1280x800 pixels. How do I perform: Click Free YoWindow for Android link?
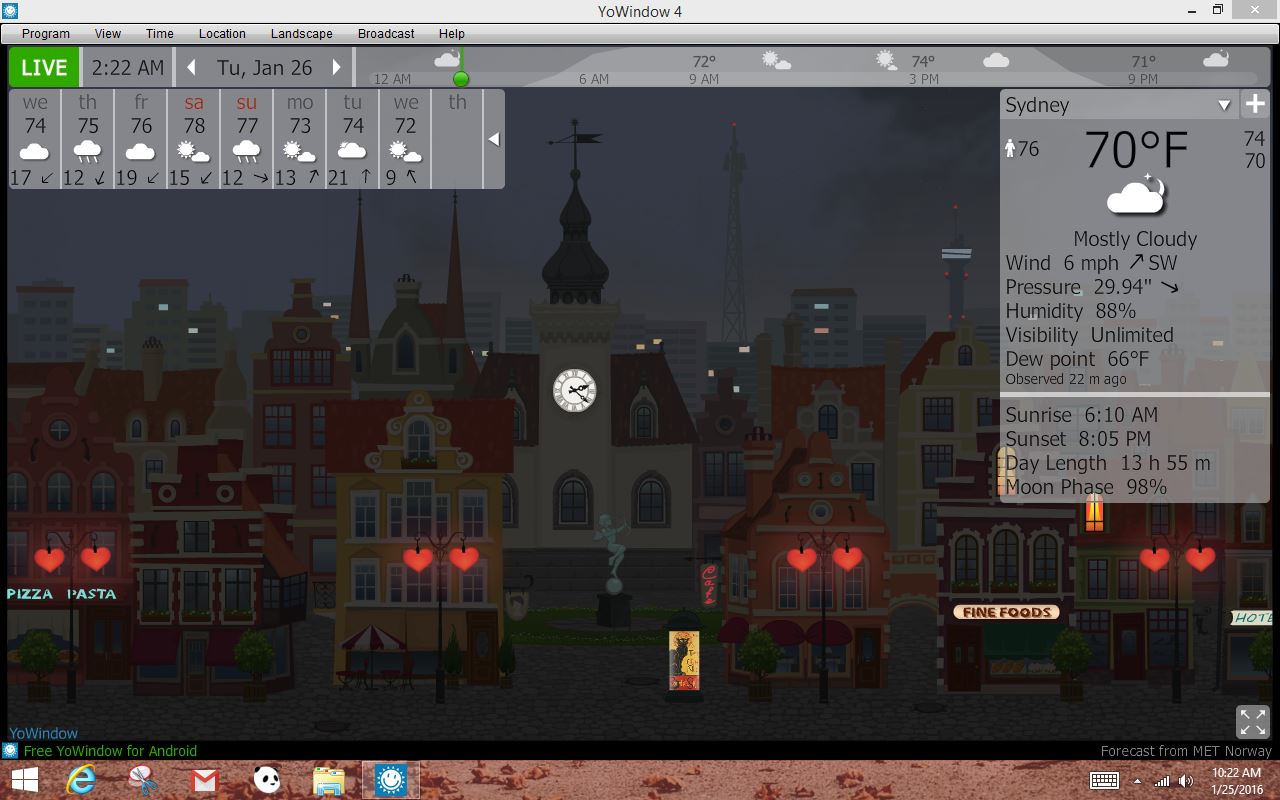tap(110, 751)
